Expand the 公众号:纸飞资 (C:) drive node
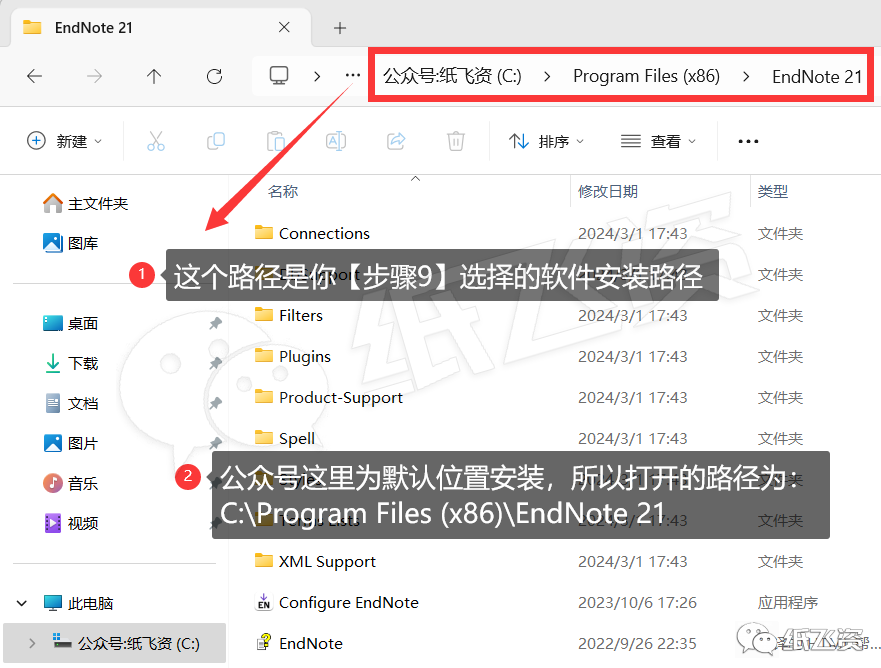 [x=32, y=643]
